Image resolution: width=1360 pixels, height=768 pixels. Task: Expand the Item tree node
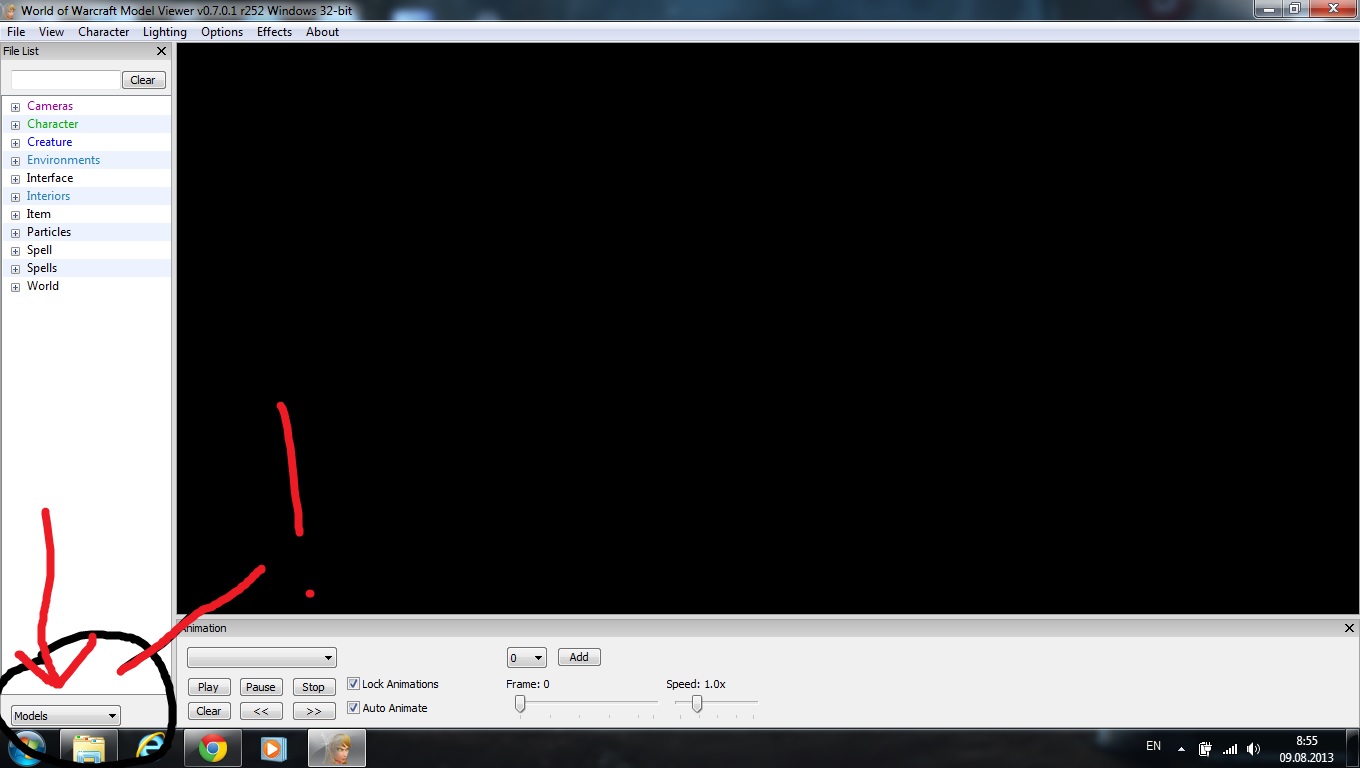click(x=16, y=215)
